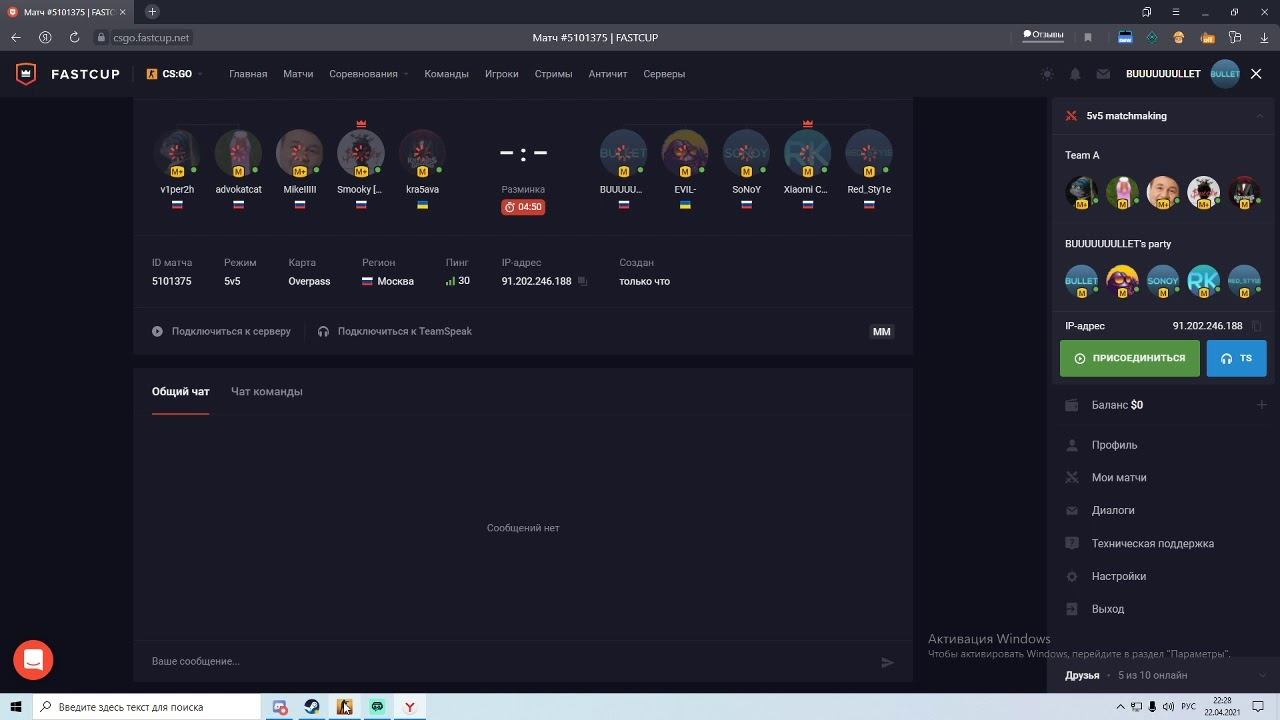Click the FASTCUP logo
Image resolution: width=1280 pixels, height=720 pixels.
[68, 74]
